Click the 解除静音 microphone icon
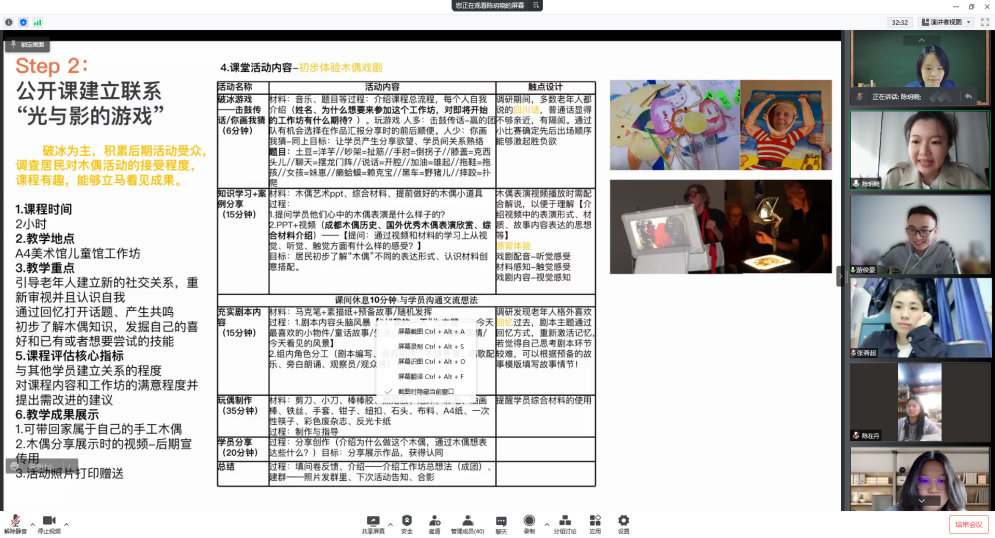 click(15, 520)
